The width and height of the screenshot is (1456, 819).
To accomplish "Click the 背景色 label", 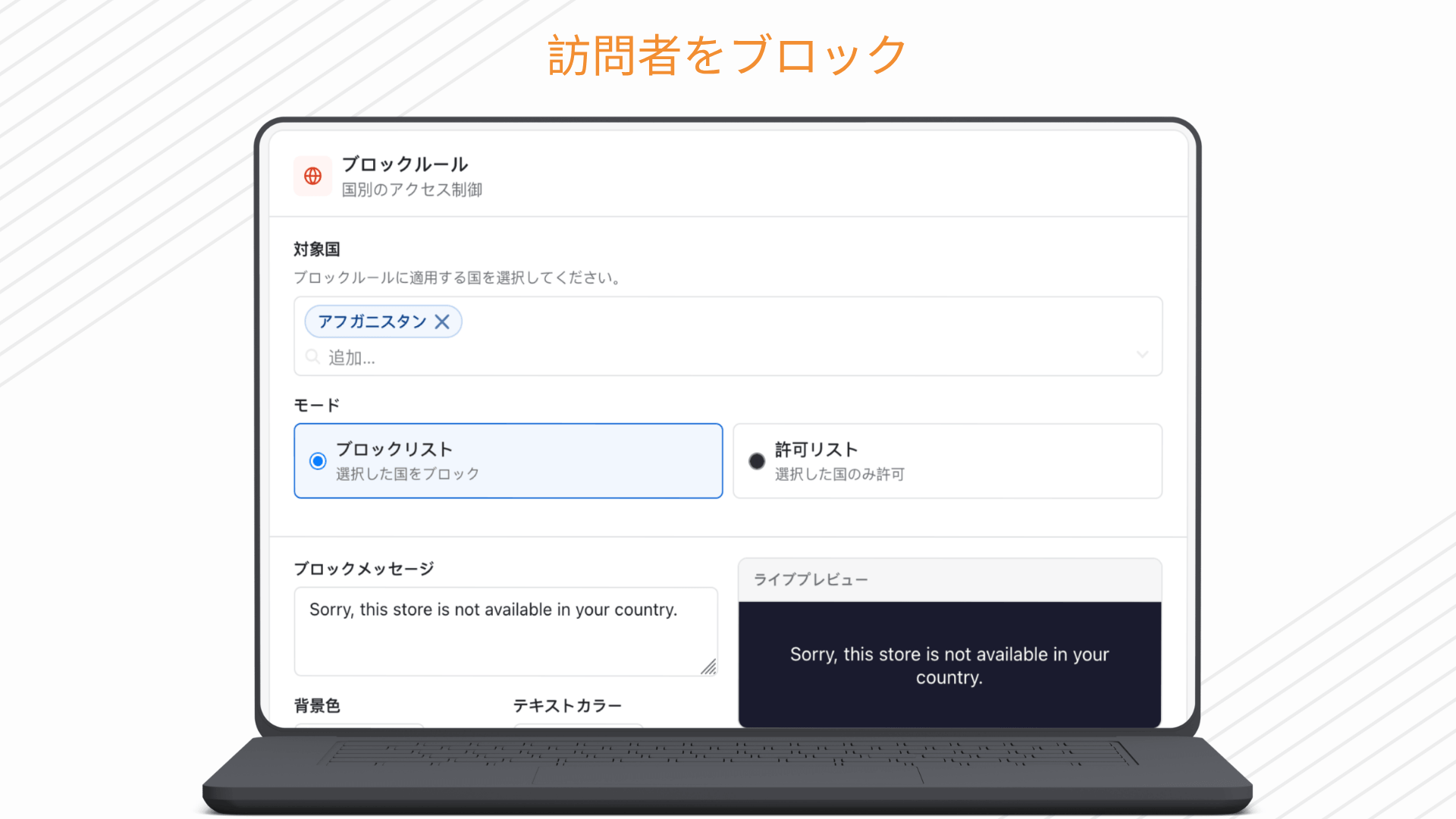I will click(317, 706).
